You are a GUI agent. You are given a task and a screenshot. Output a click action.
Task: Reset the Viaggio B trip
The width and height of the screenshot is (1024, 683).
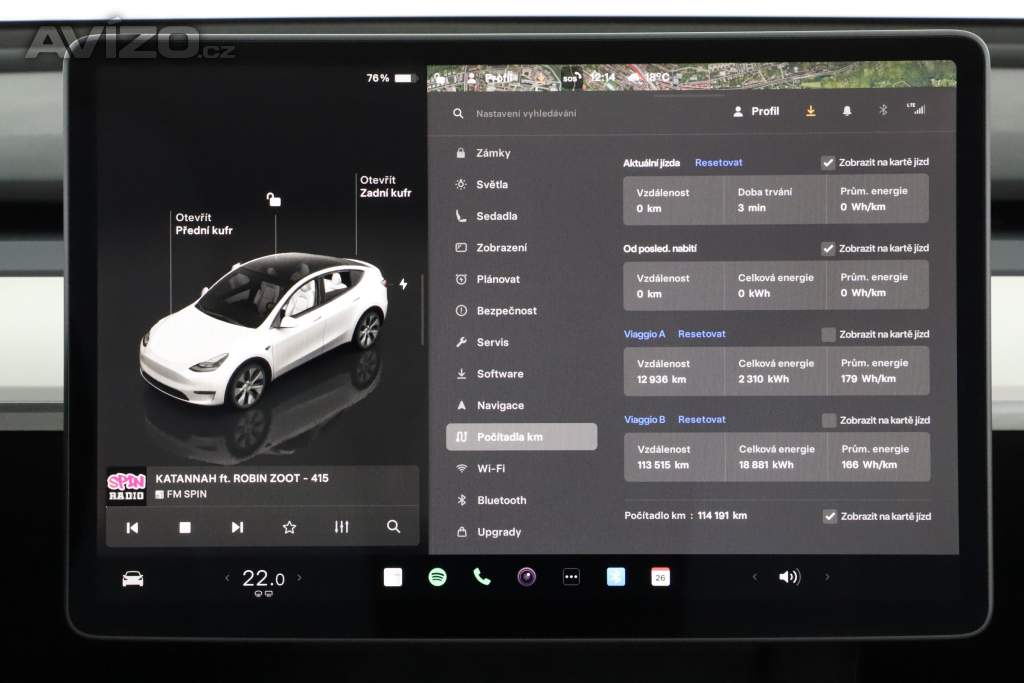tap(701, 419)
